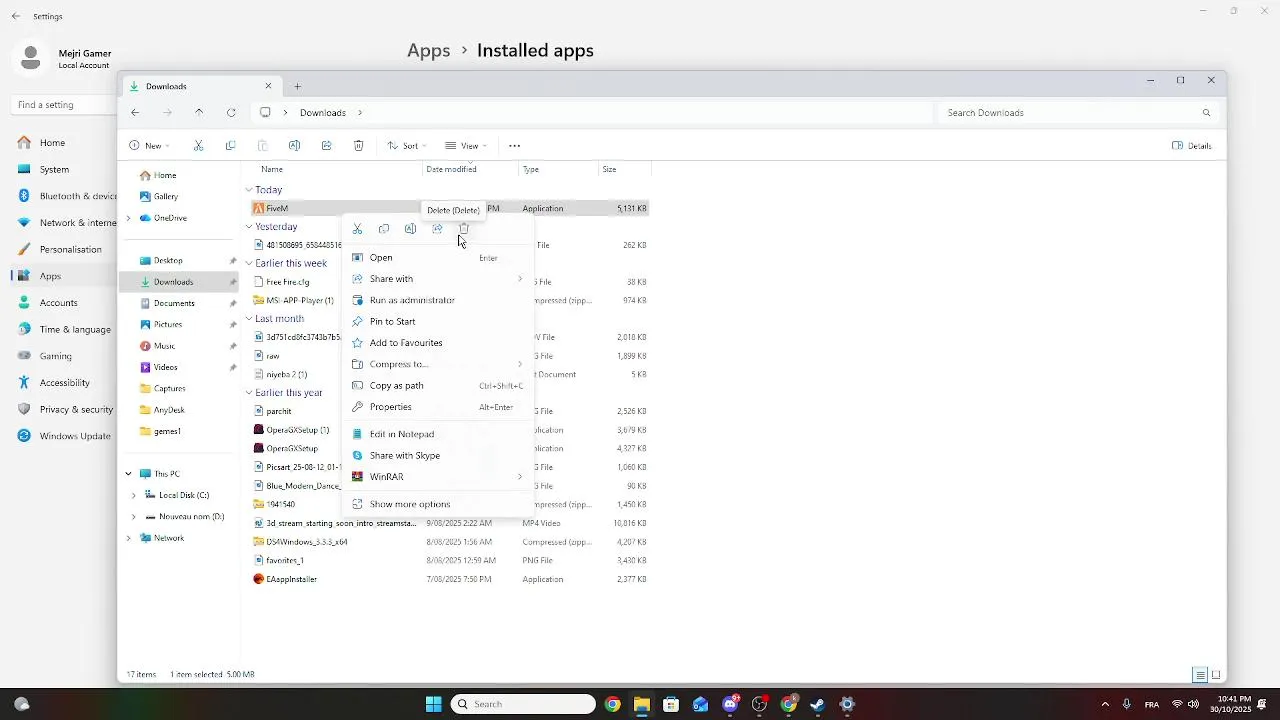
Task: Click the Find a setting box
Action: point(65,104)
